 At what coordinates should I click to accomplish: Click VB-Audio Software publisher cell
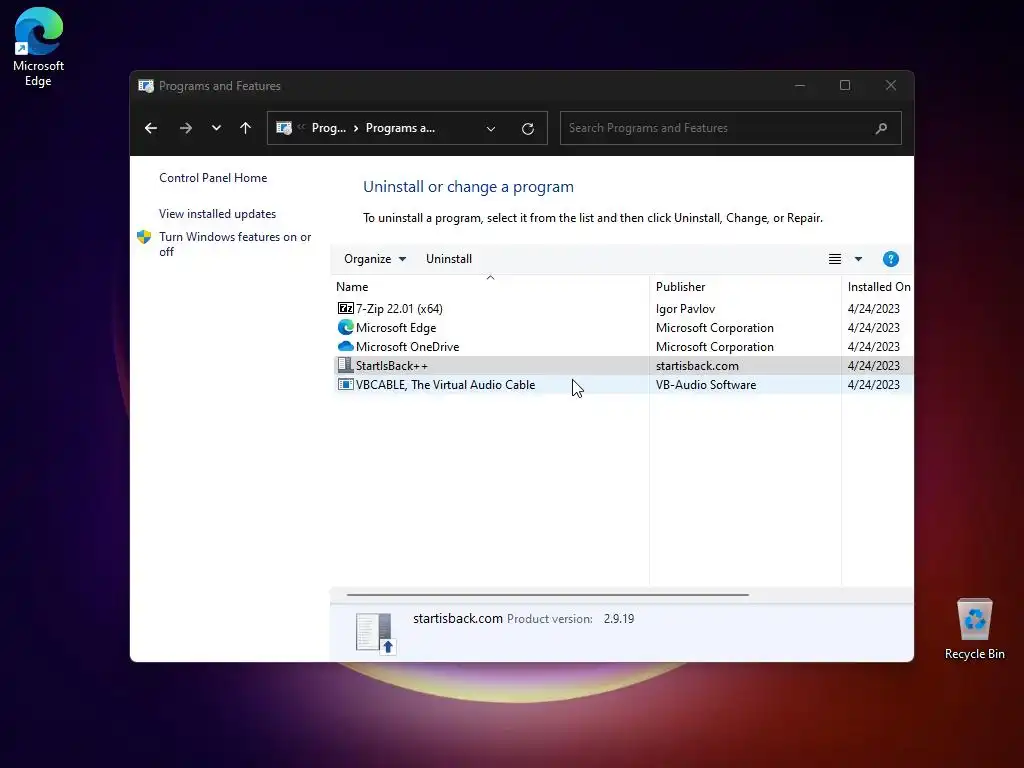706,385
